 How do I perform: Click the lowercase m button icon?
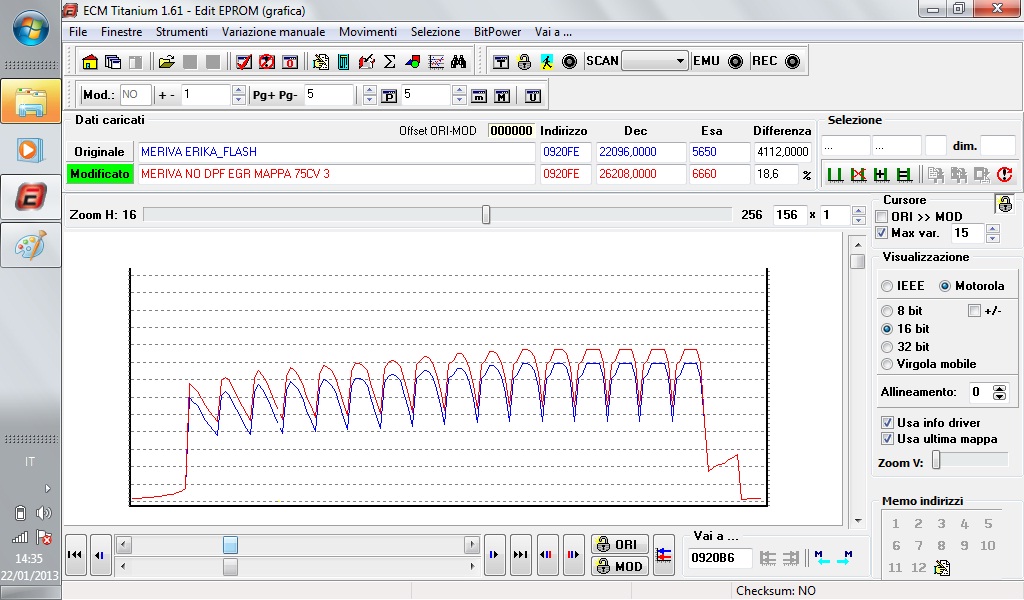[x=479, y=96]
